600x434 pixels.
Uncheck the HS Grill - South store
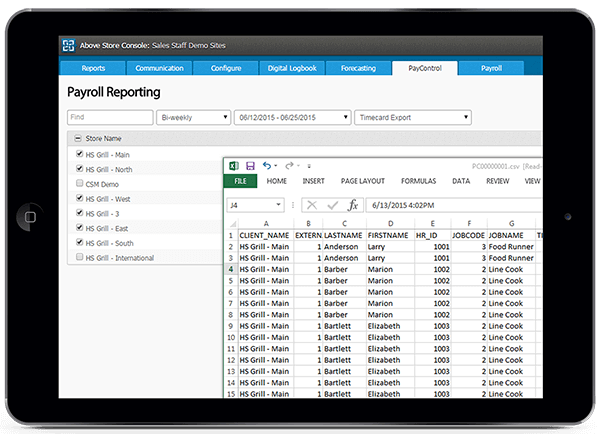[x=79, y=242]
